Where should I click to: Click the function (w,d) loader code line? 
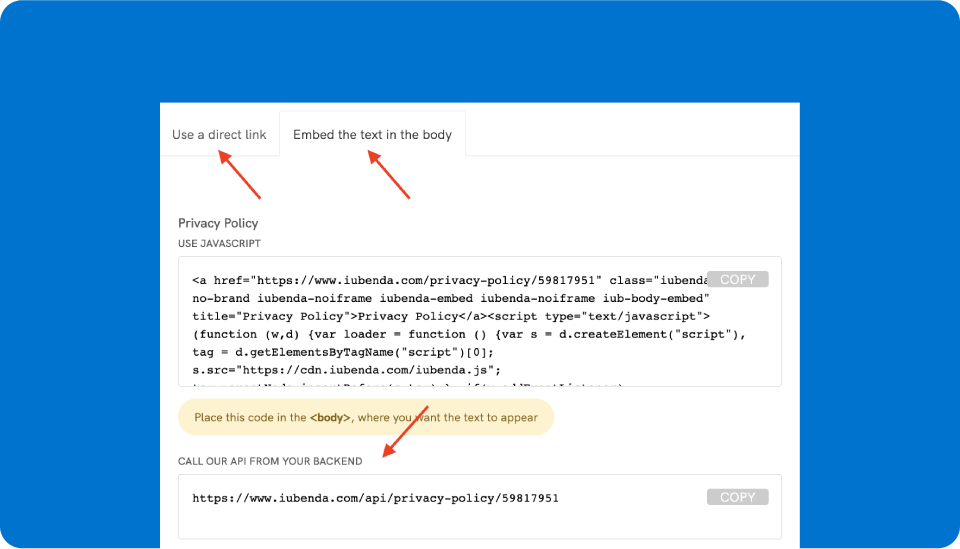tap(468, 334)
